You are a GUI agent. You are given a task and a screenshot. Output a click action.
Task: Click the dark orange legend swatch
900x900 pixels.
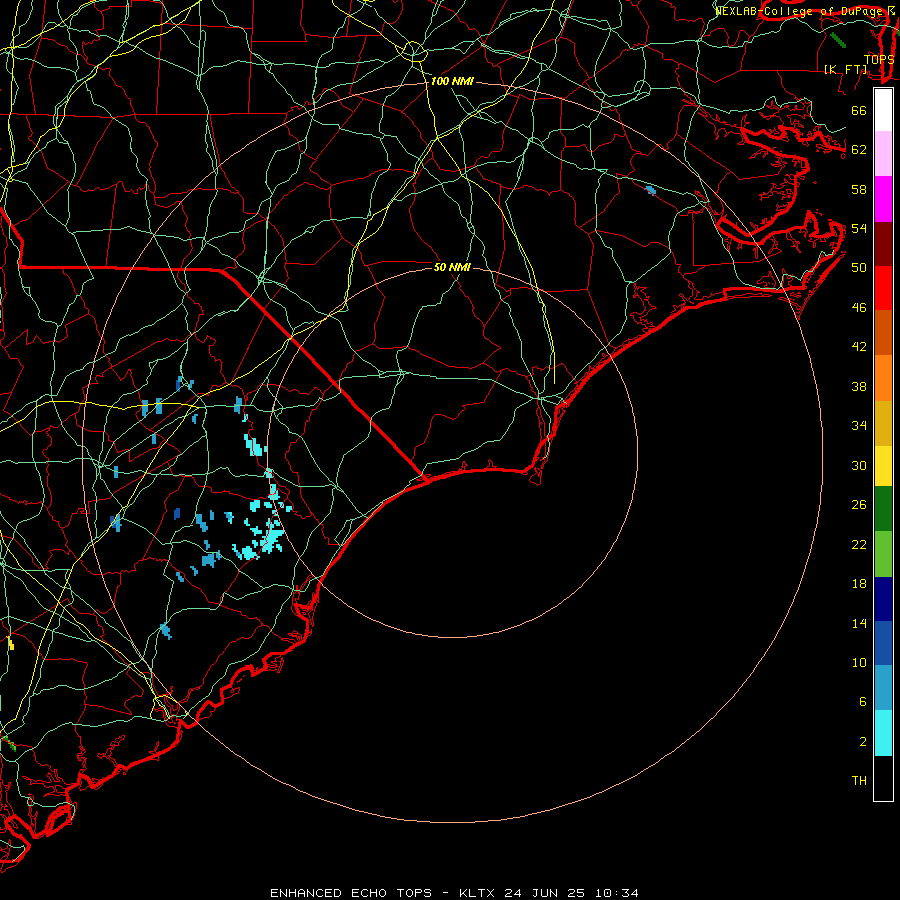tap(883, 332)
